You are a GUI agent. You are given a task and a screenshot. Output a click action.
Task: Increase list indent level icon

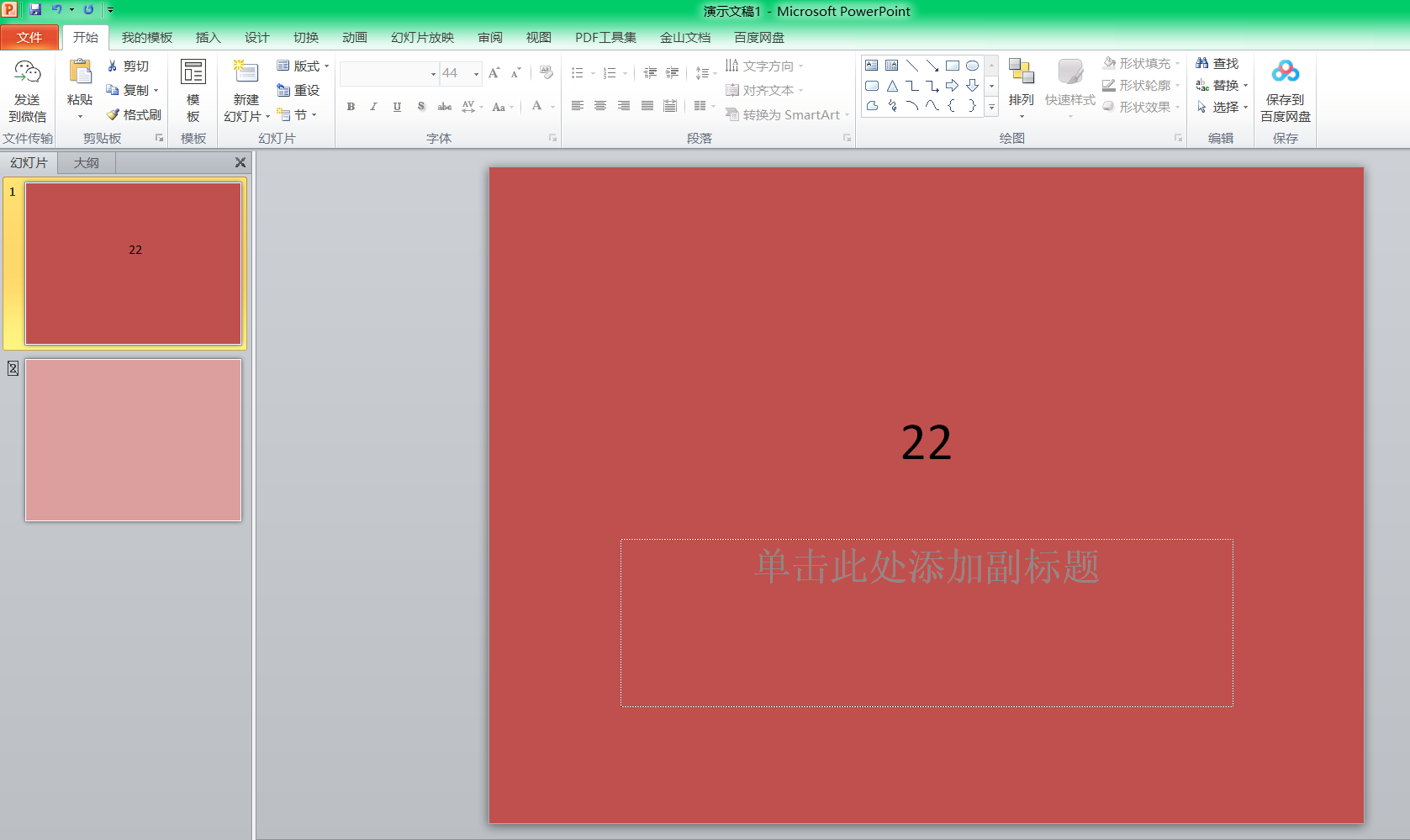tap(672, 73)
